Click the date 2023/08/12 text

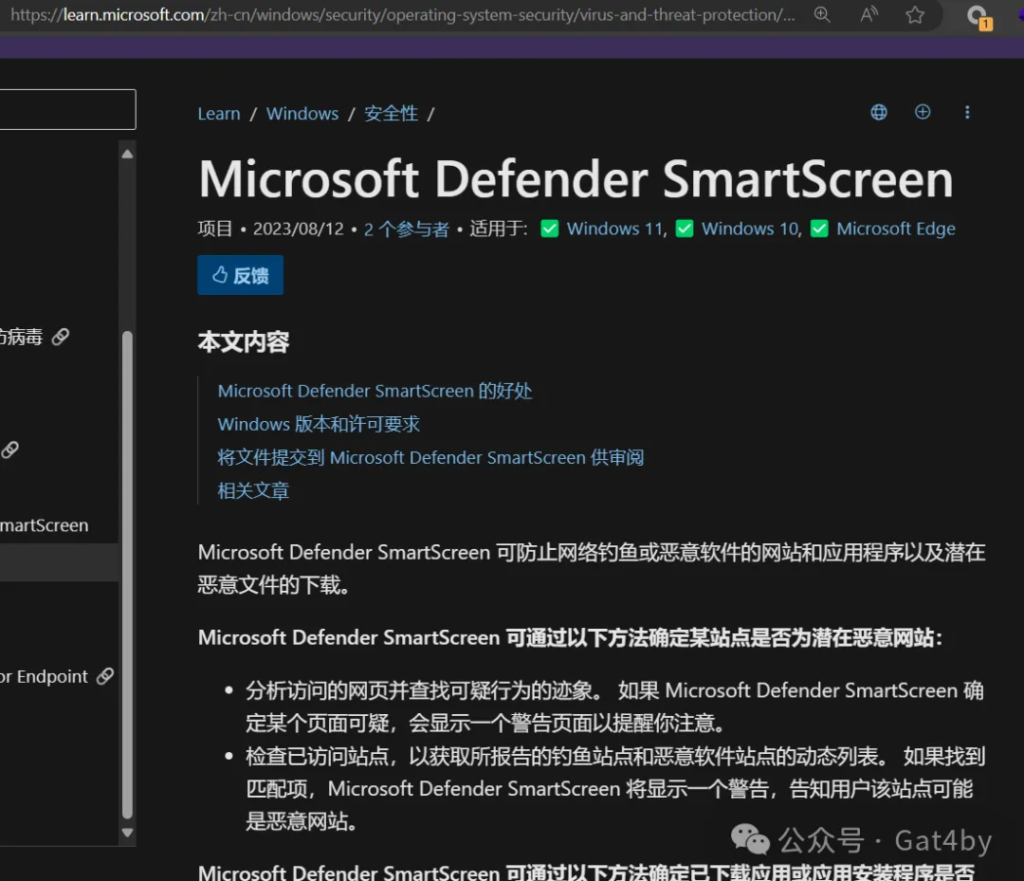[298, 229]
